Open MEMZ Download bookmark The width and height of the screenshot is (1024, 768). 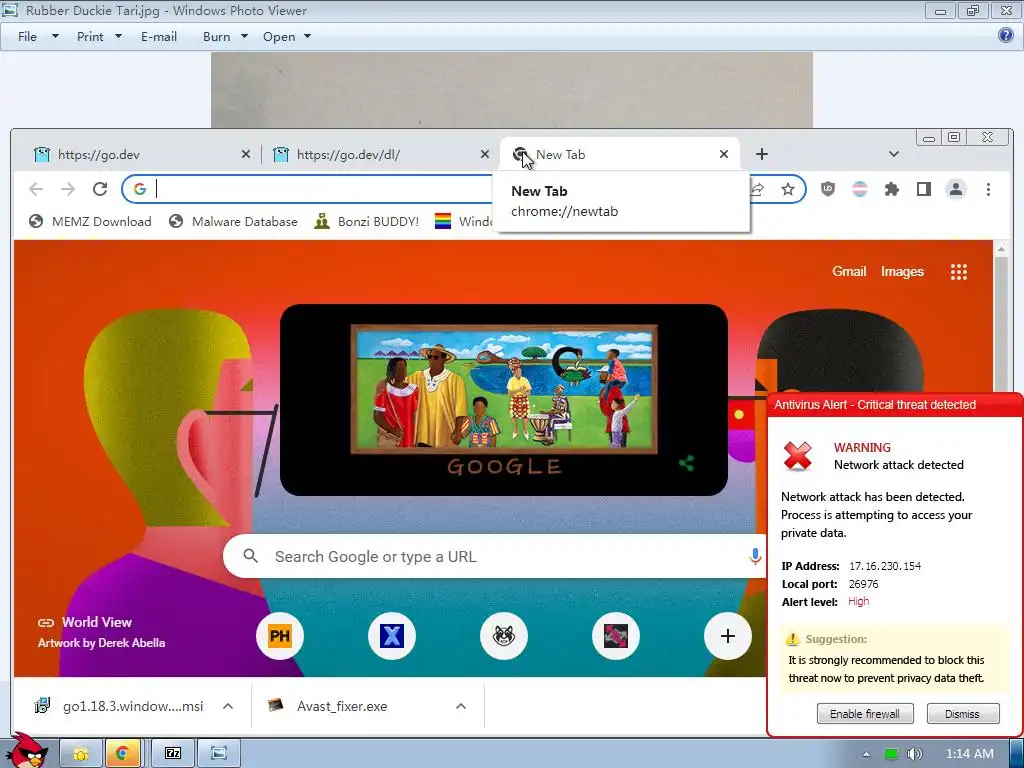click(90, 221)
